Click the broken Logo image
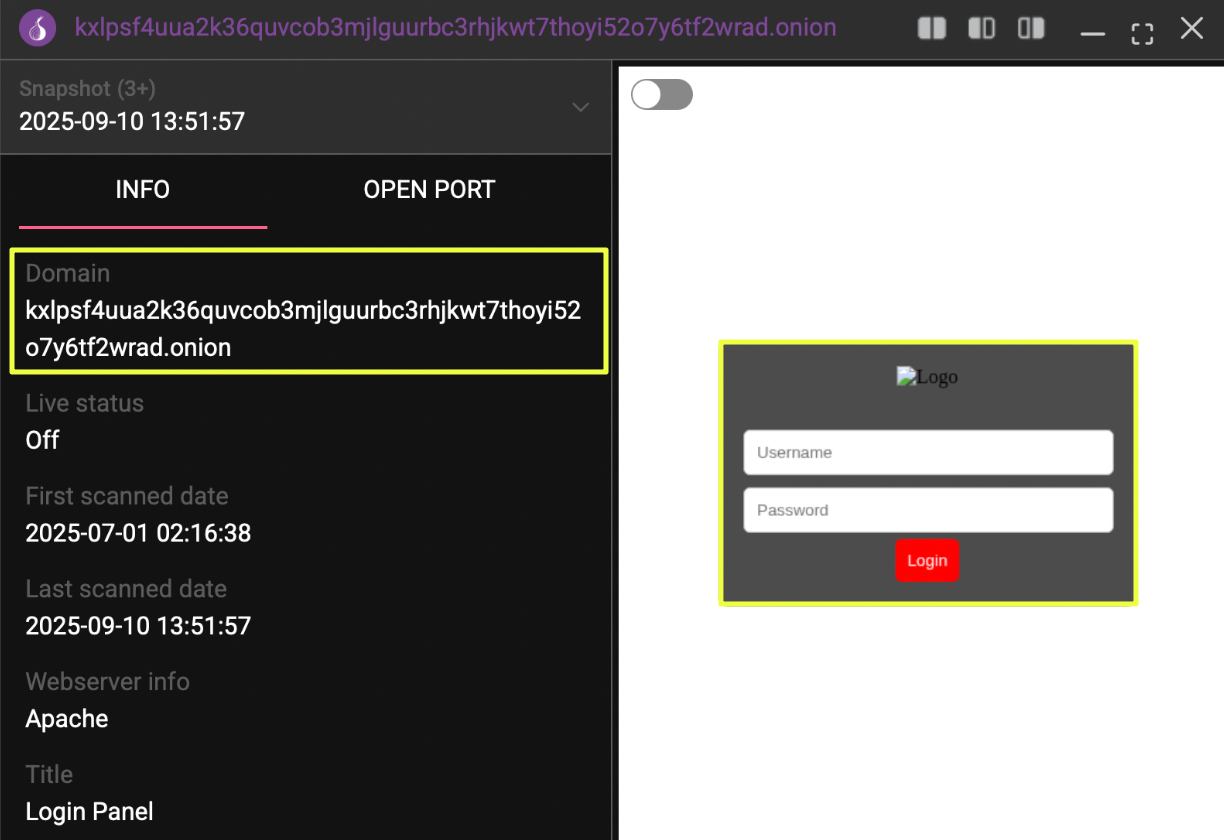 (927, 377)
